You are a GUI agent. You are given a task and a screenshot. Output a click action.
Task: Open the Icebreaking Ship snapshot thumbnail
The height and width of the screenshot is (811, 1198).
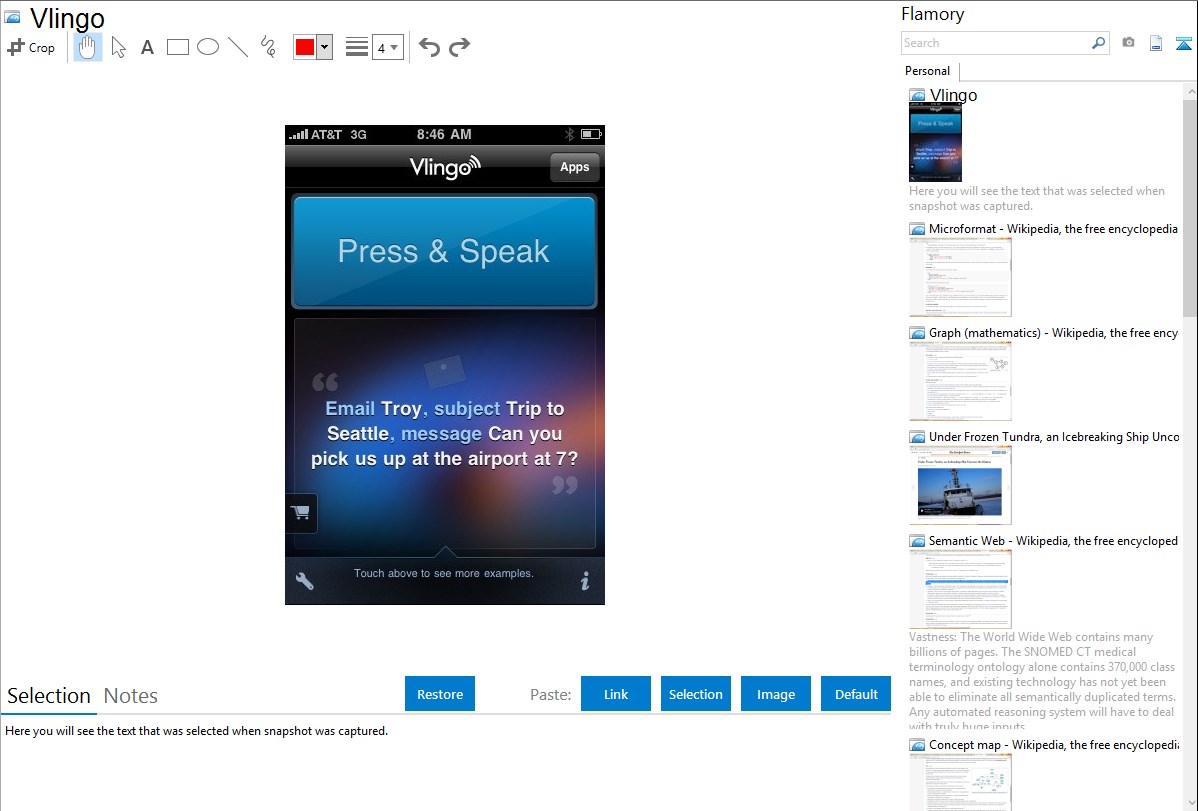tap(960, 485)
